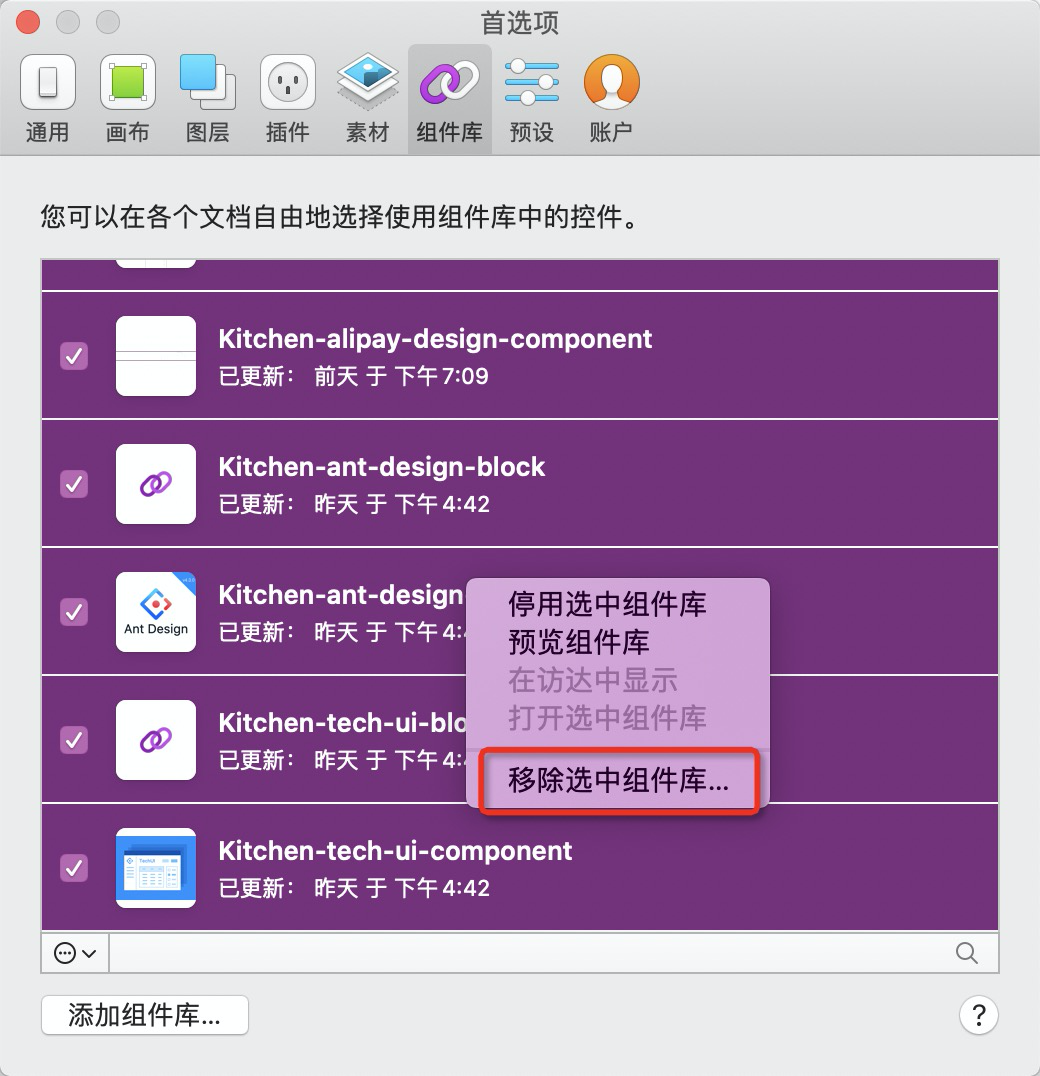
Task: Select the Kitchen-tech-ui-component title
Action: 395,851
